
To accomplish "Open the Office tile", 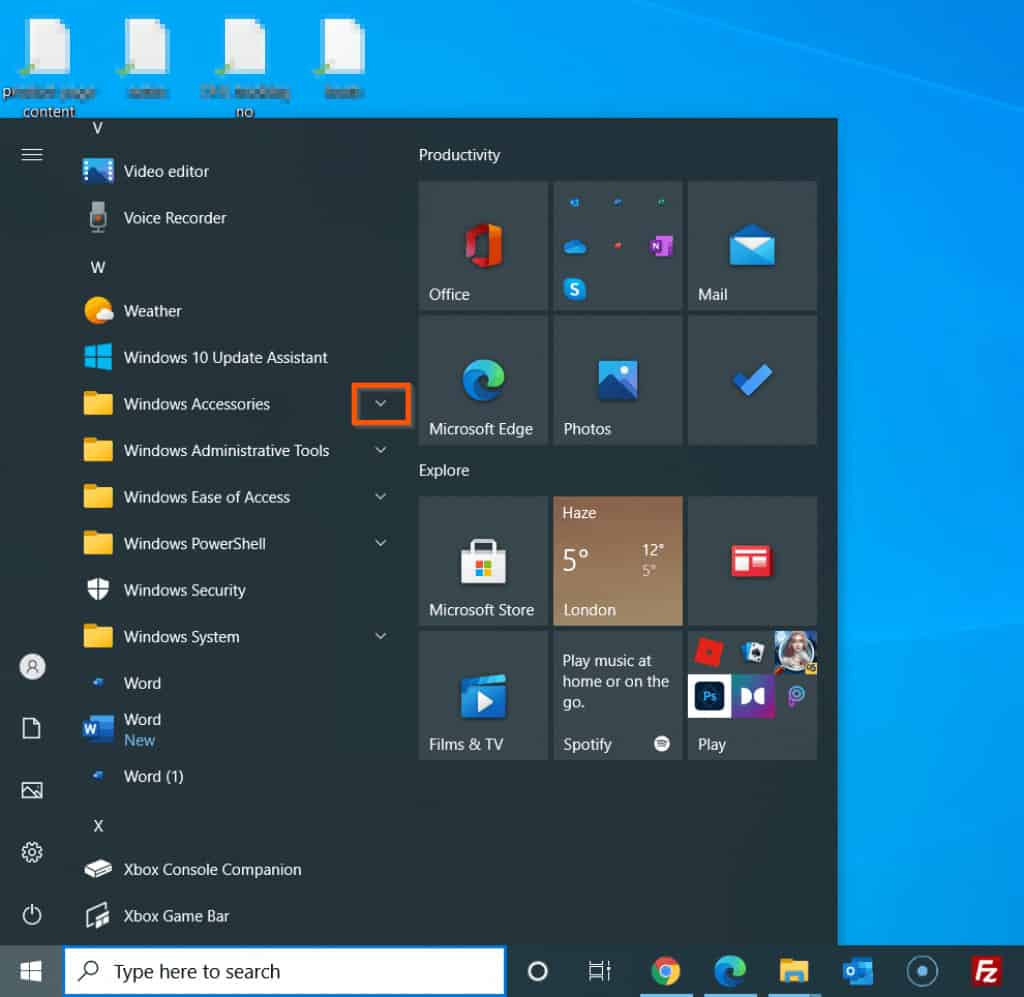I will pos(483,245).
